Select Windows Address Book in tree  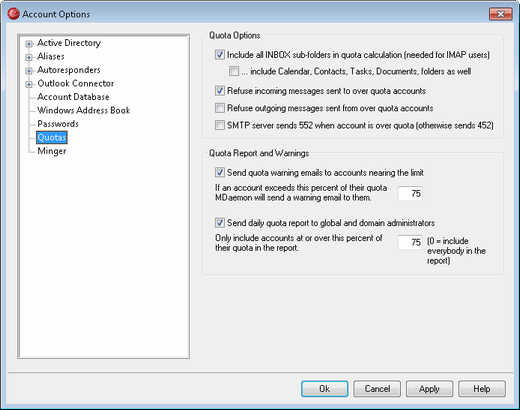point(84,110)
